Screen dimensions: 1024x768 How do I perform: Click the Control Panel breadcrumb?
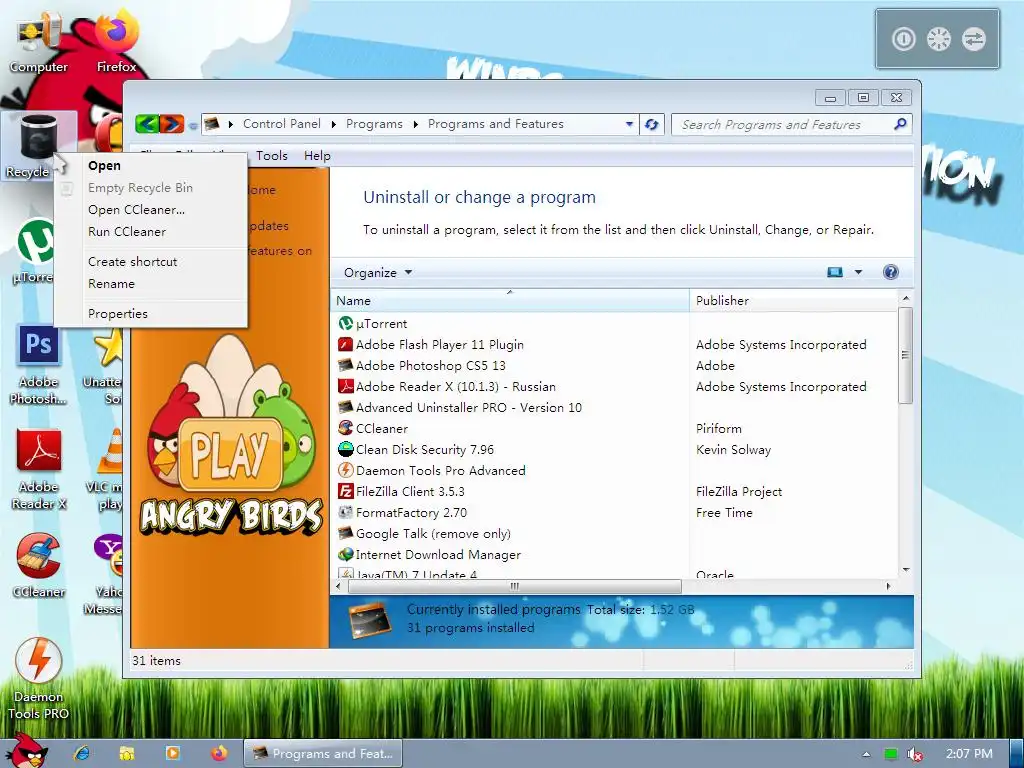pyautogui.click(x=281, y=124)
